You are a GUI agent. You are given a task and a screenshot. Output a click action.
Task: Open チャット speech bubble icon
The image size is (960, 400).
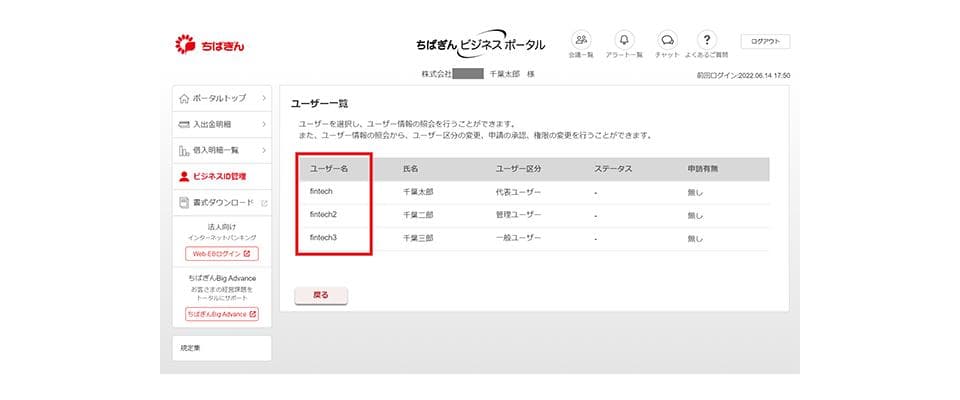[667, 40]
